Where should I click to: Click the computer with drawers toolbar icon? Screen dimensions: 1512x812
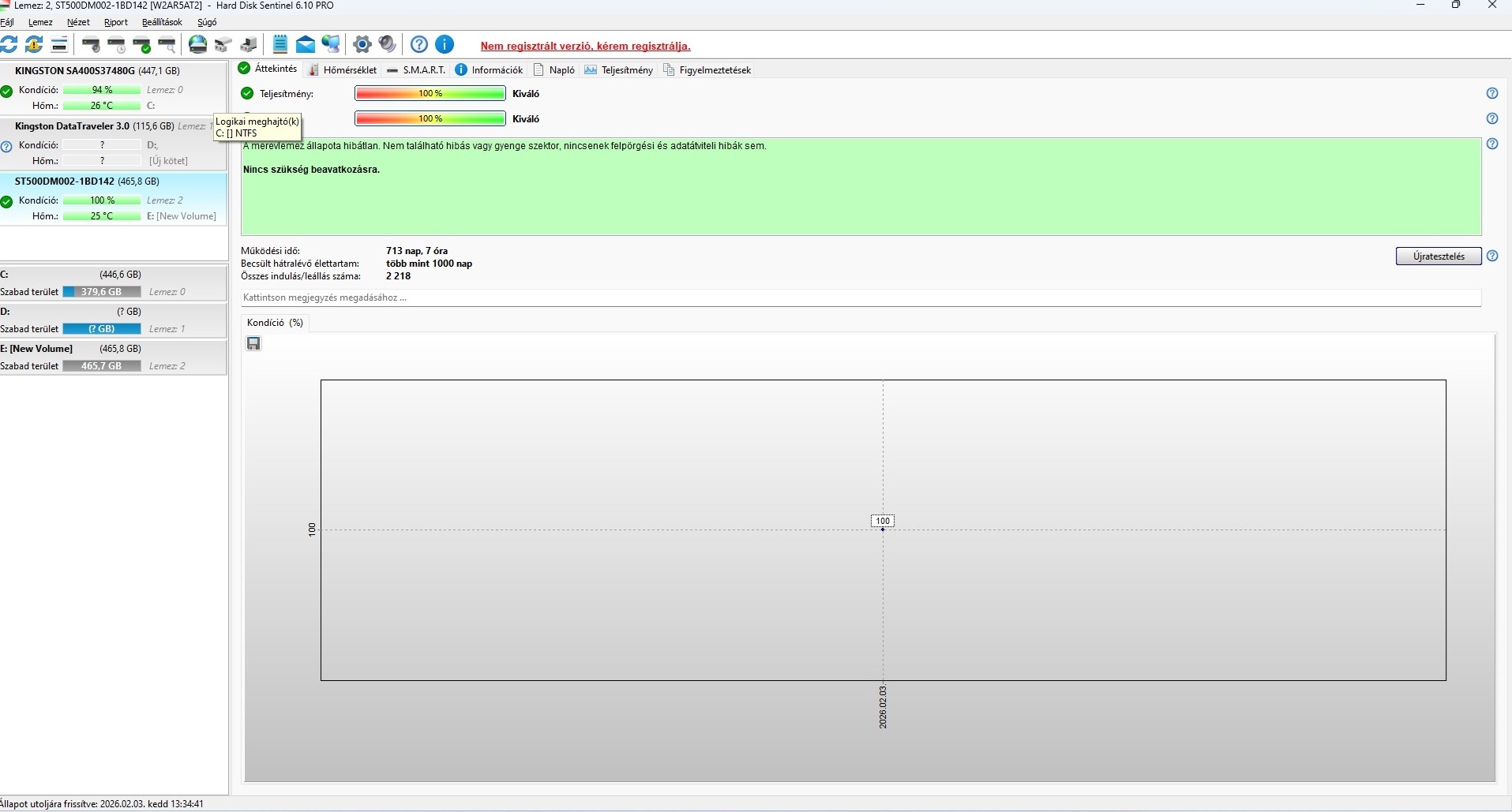[249, 44]
